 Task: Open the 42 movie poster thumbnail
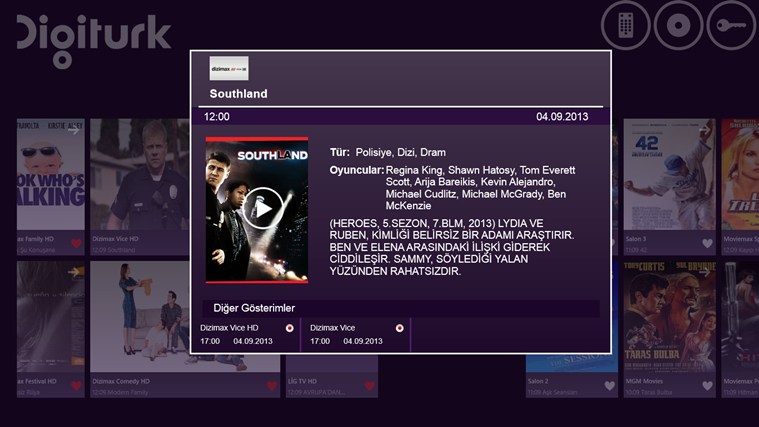(669, 174)
